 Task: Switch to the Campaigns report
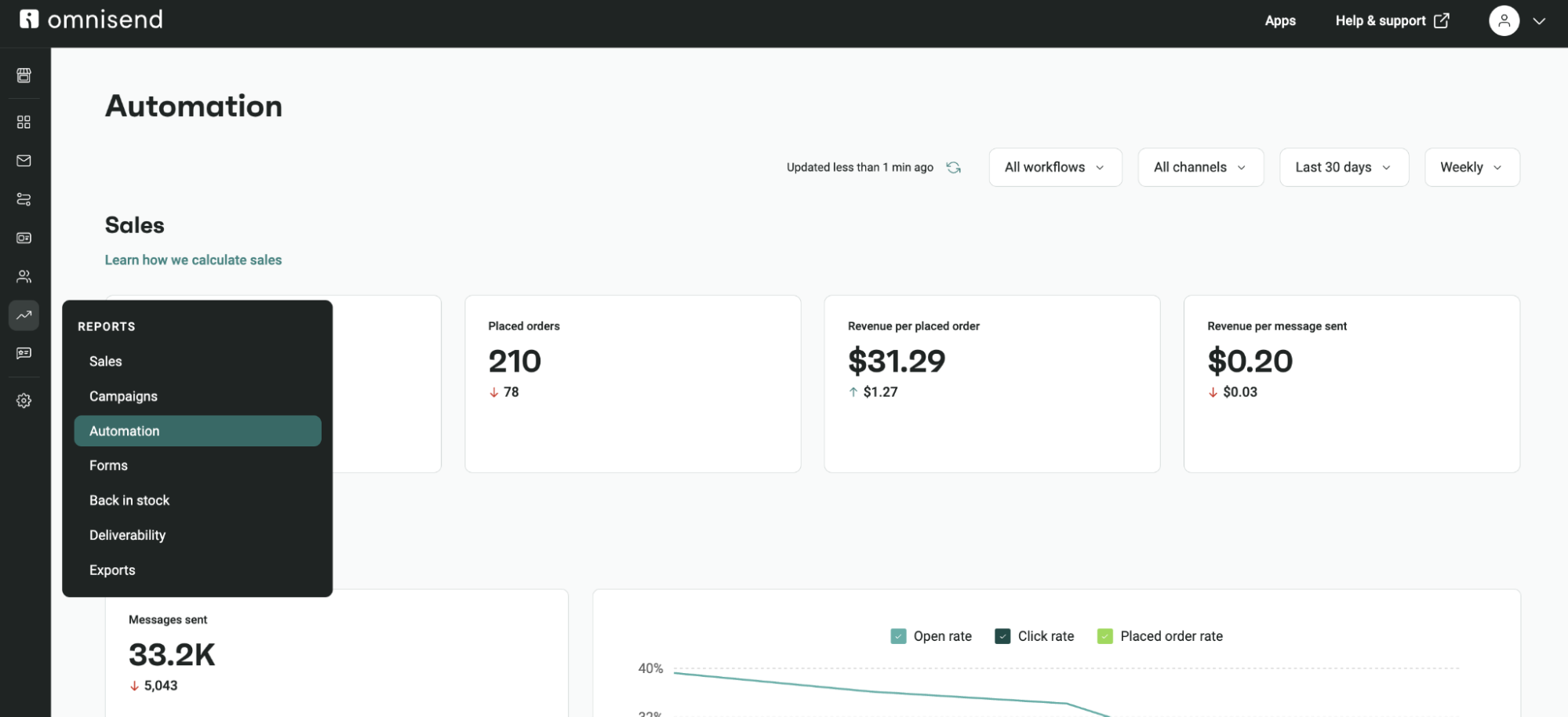tap(123, 395)
